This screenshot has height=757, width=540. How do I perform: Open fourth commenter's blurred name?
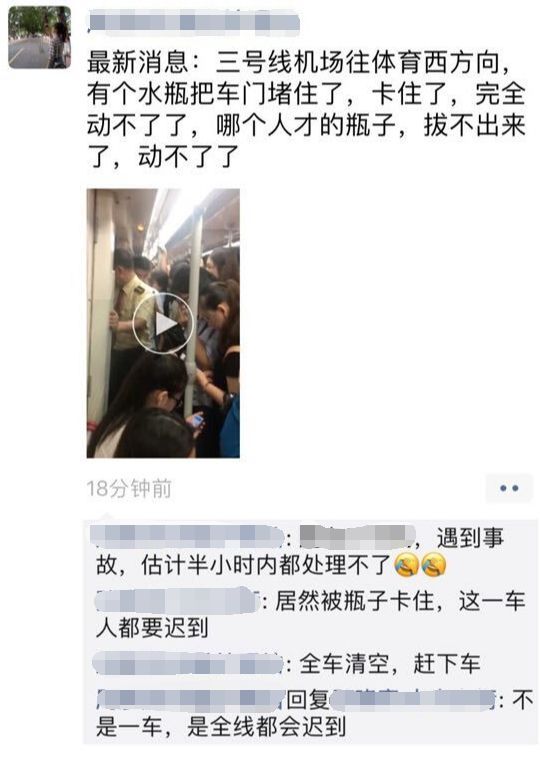(190, 700)
